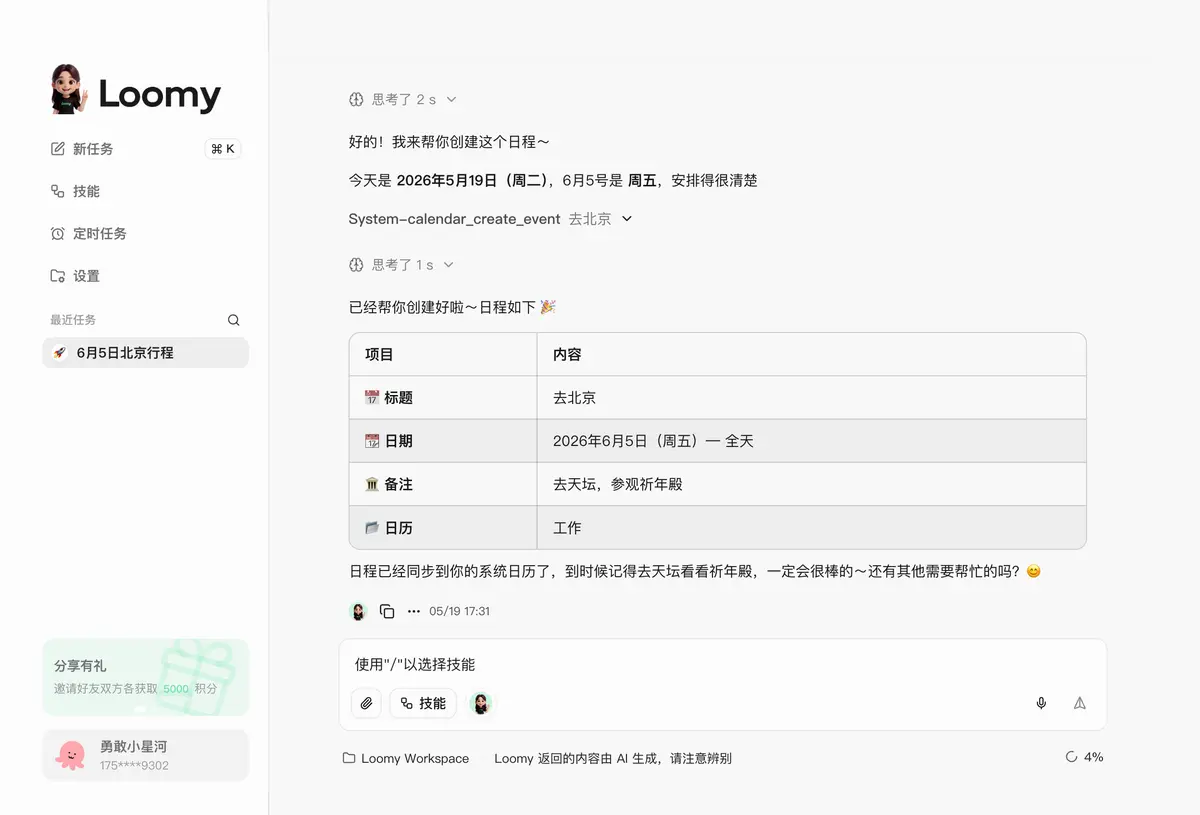
Task: Click the 去北京 table cell
Action: [811, 397]
